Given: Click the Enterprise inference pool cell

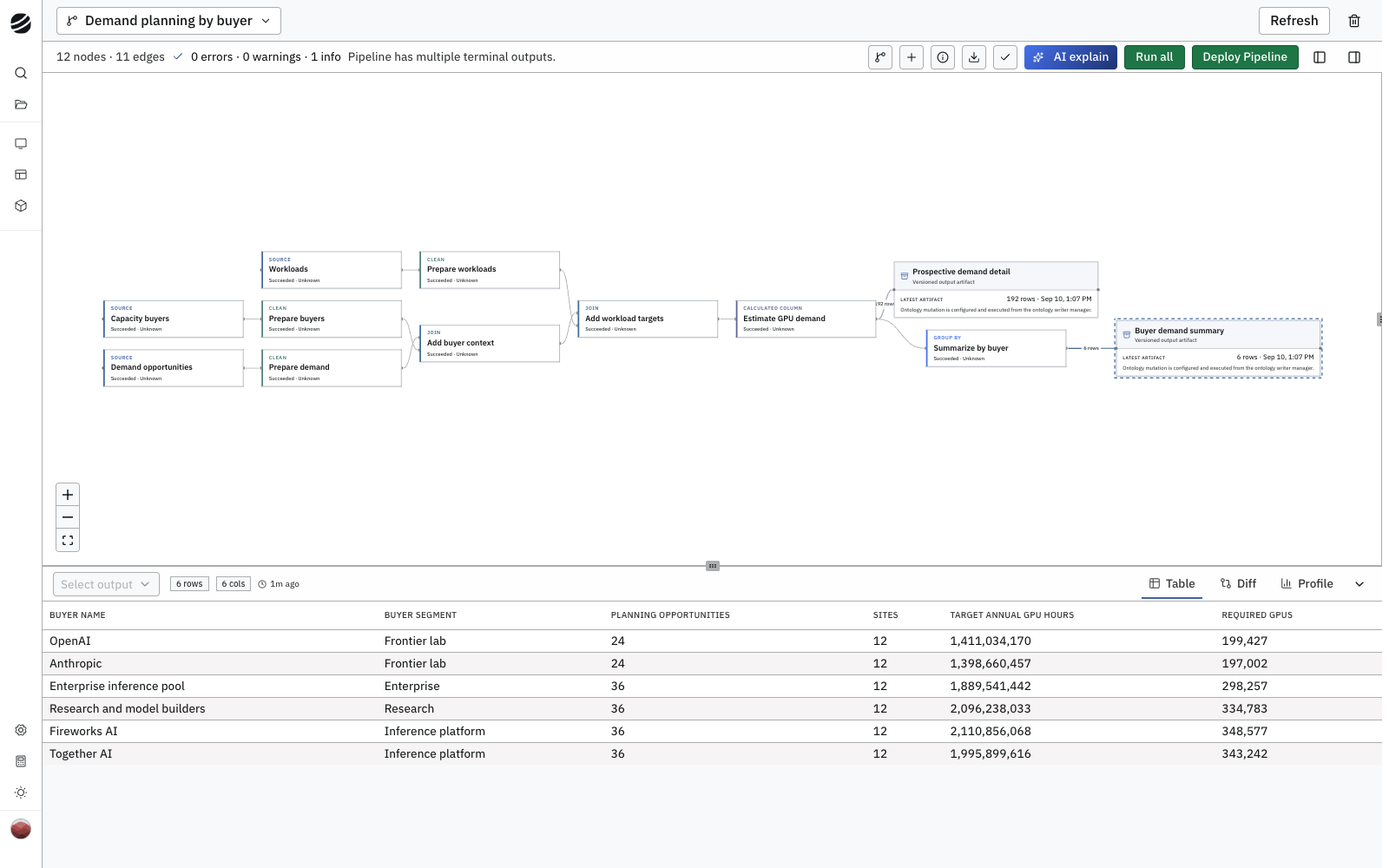Looking at the screenshot, I should click(x=117, y=687).
